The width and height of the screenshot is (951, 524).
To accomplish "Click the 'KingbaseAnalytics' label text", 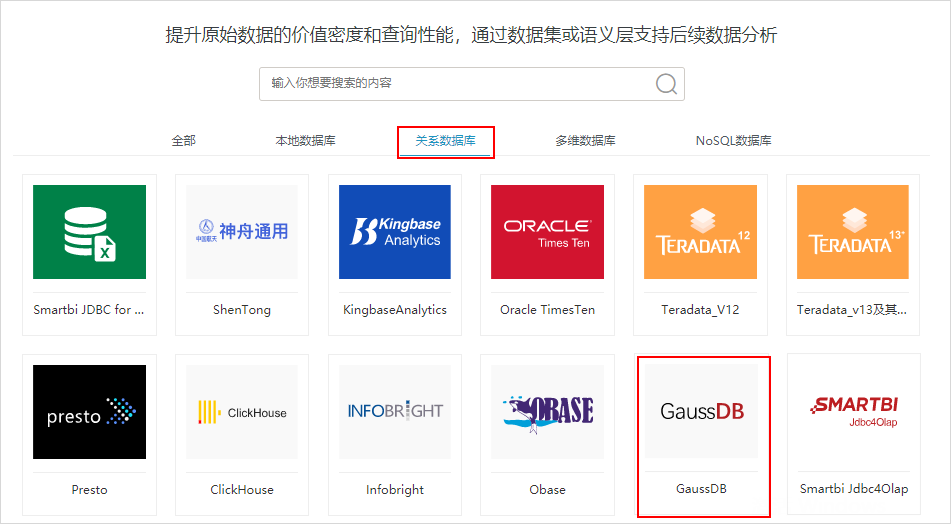I will pos(395,310).
